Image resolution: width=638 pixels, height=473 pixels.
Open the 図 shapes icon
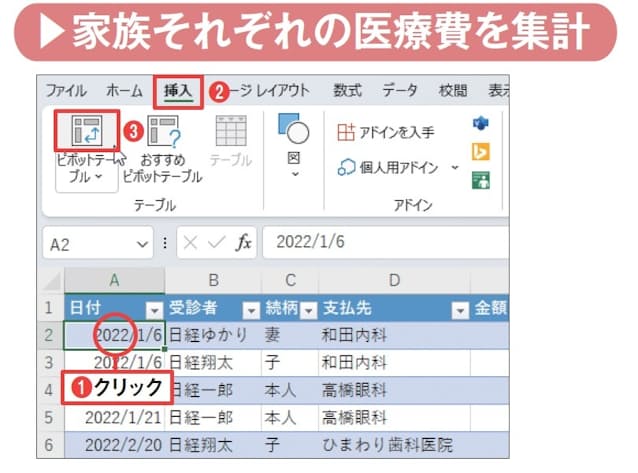[x=293, y=128]
